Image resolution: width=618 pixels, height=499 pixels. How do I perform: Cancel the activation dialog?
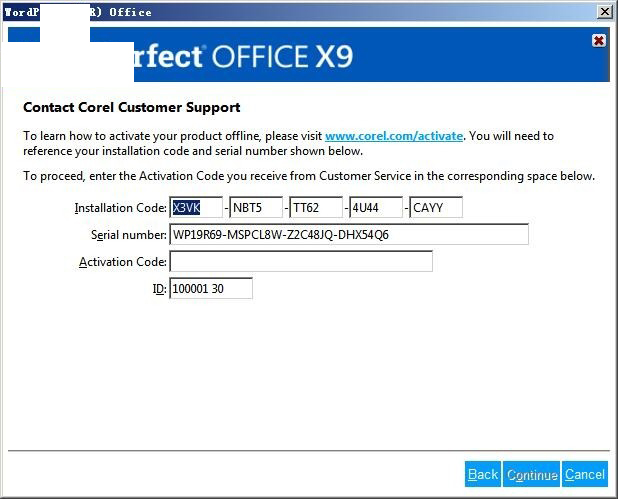pyautogui.click(x=585, y=474)
